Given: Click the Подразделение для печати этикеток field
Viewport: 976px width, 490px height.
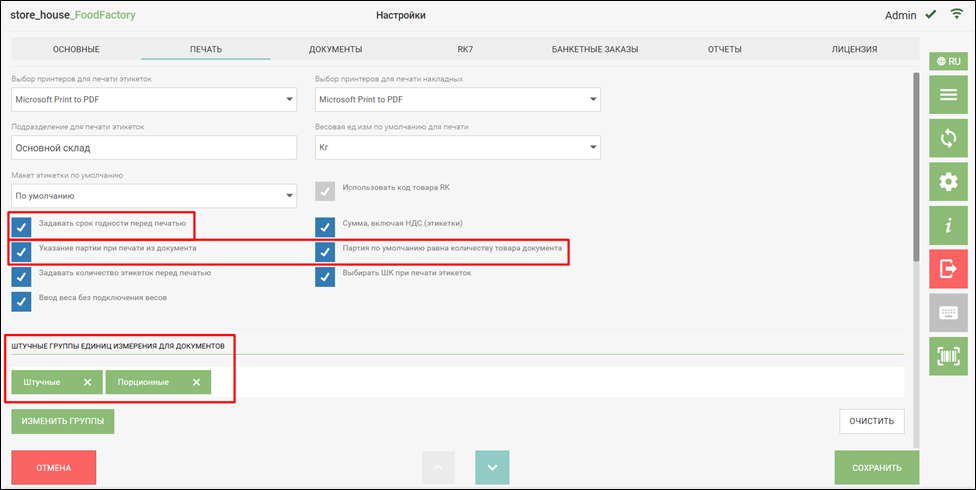Looking at the screenshot, I should click(x=154, y=147).
